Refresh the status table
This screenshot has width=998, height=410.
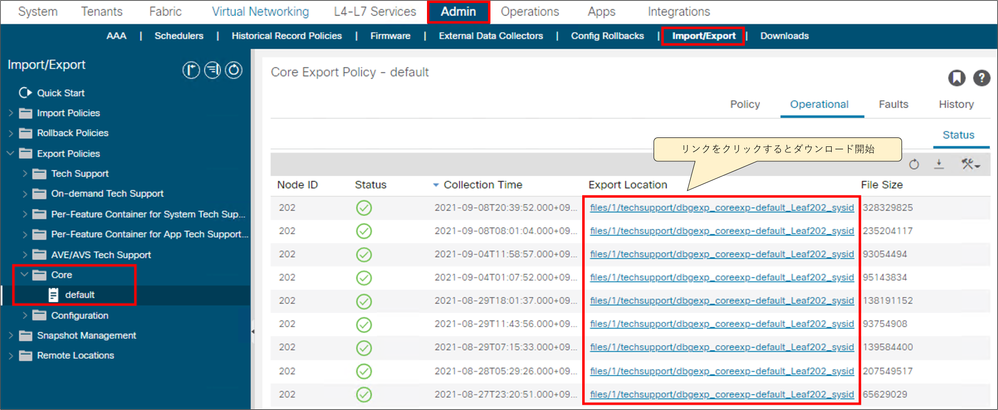coord(915,164)
